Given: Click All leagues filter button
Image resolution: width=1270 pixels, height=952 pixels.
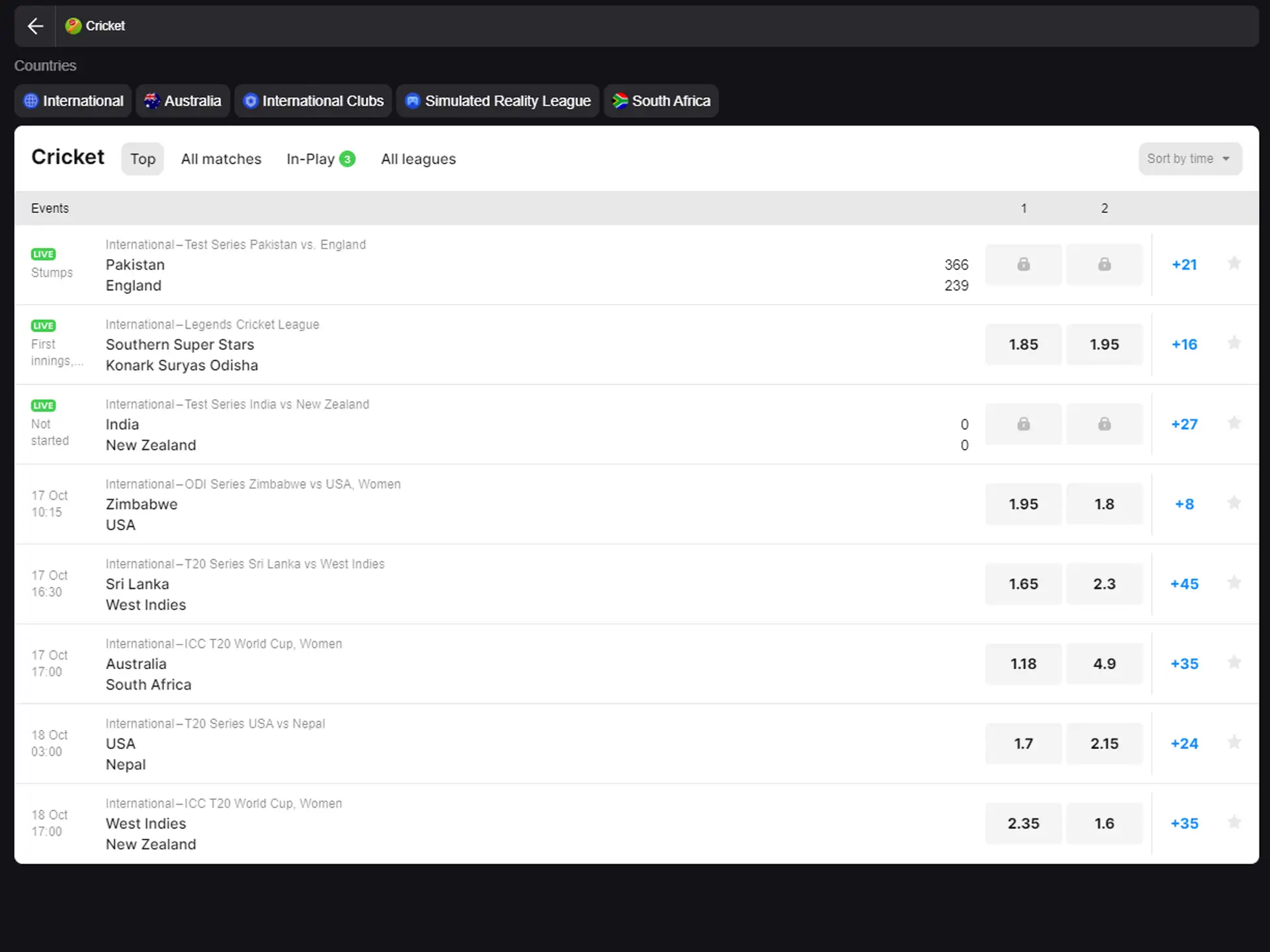Looking at the screenshot, I should point(418,158).
